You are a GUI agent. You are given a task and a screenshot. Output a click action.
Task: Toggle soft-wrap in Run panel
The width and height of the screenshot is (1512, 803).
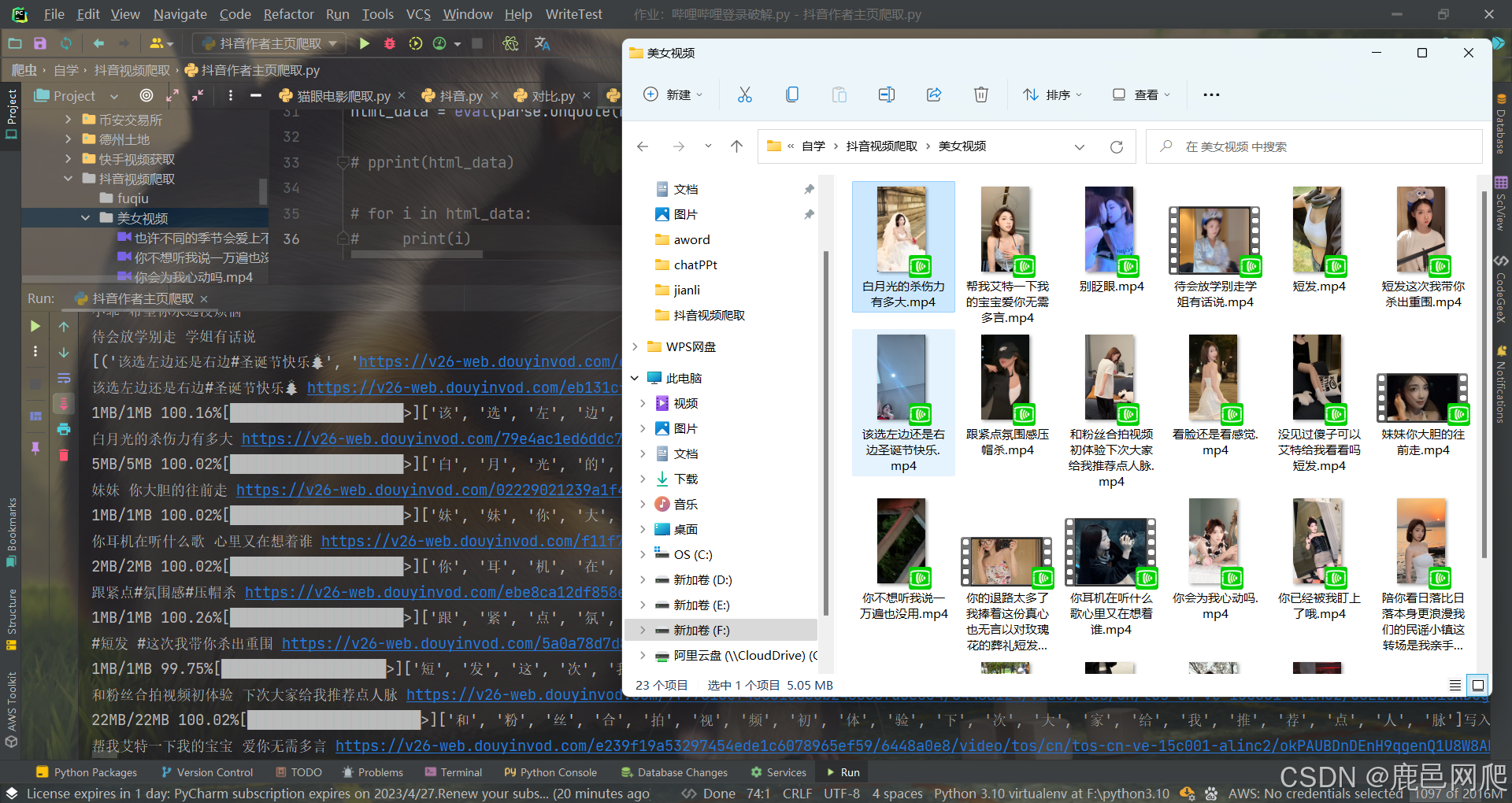click(x=64, y=379)
